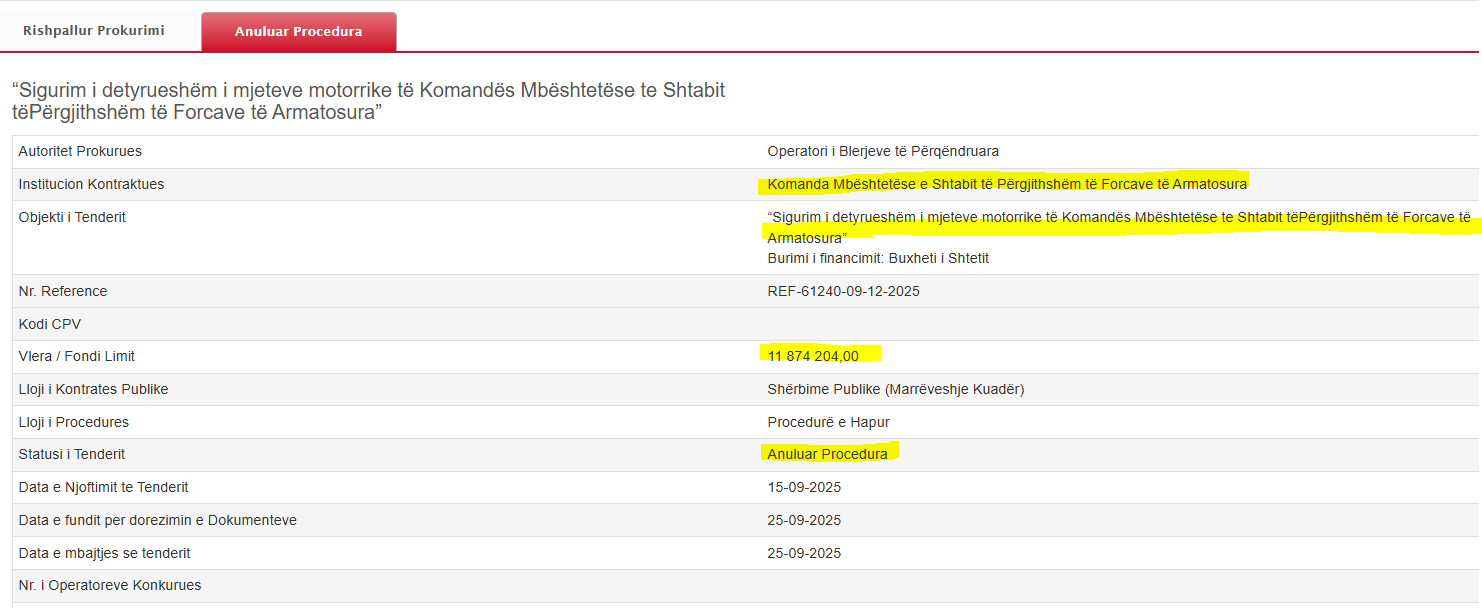Viewport: 1482px width, 608px height.
Task: Click the Burimi i financimit text line
Action: click(878, 258)
